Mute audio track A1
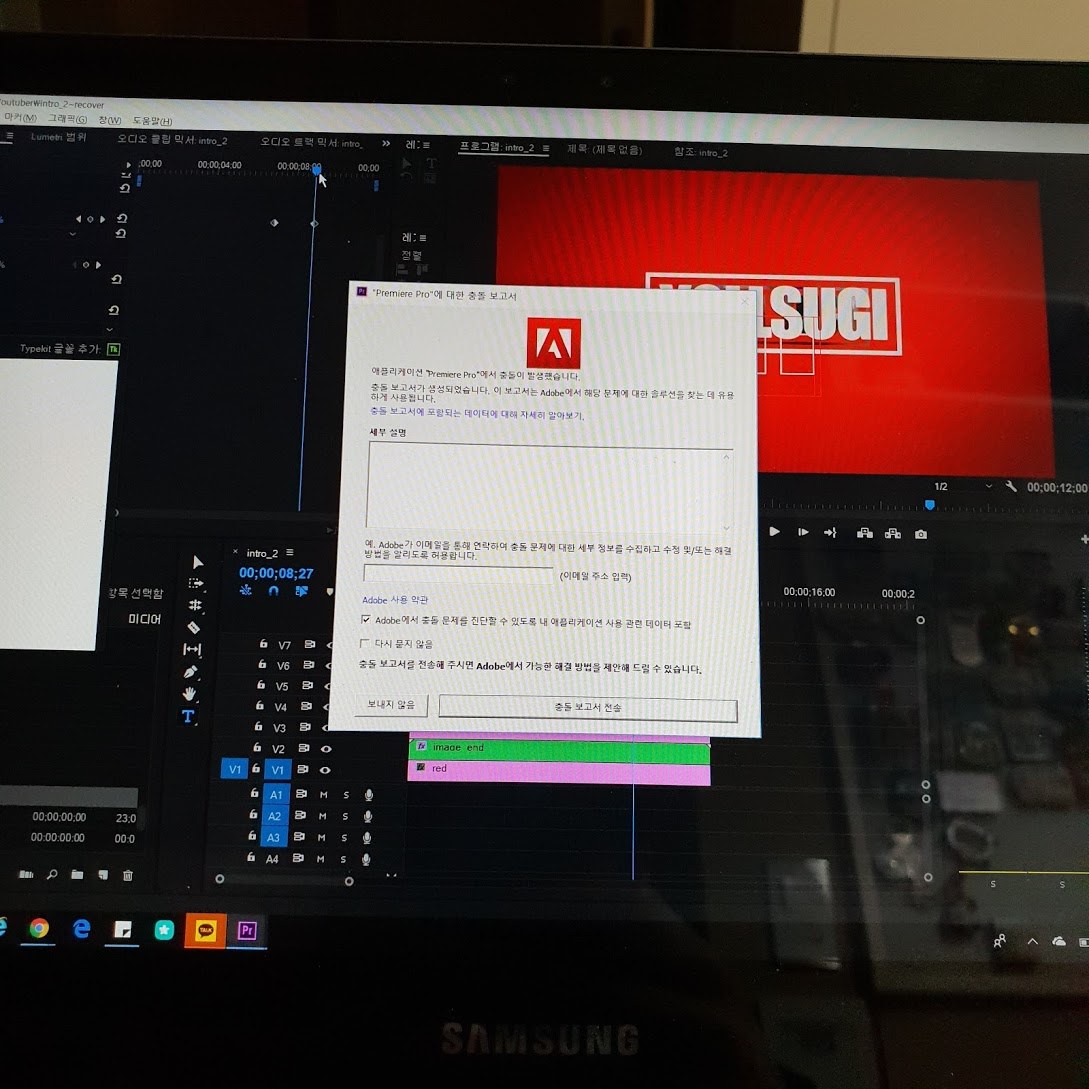This screenshot has width=1089, height=1089. [324, 795]
